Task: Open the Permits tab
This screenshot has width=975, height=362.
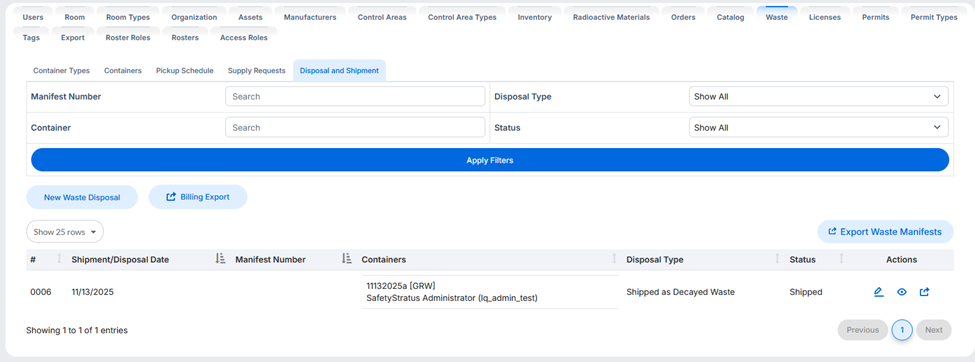Action: point(875,17)
